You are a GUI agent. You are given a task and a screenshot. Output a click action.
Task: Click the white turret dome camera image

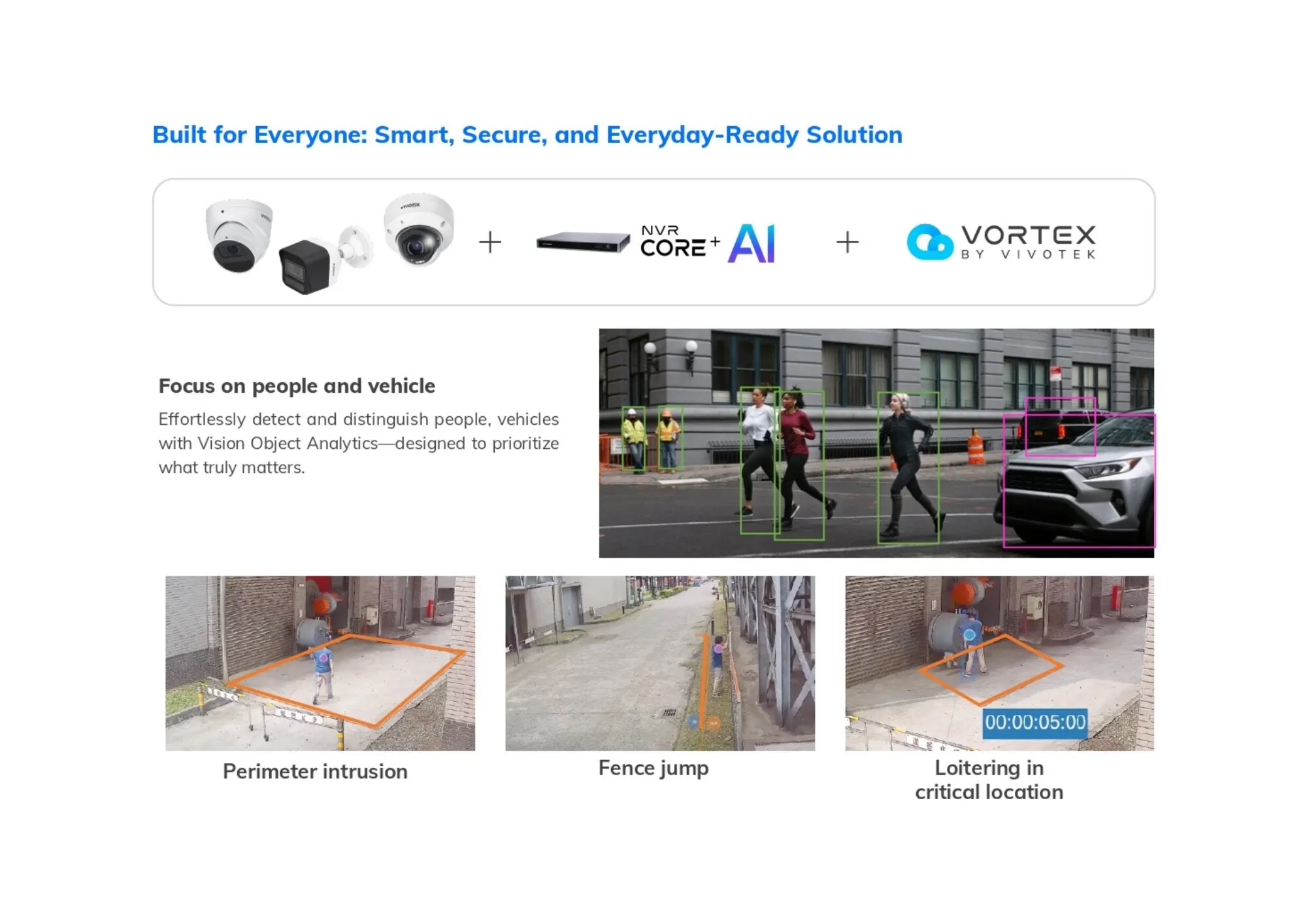click(x=239, y=235)
